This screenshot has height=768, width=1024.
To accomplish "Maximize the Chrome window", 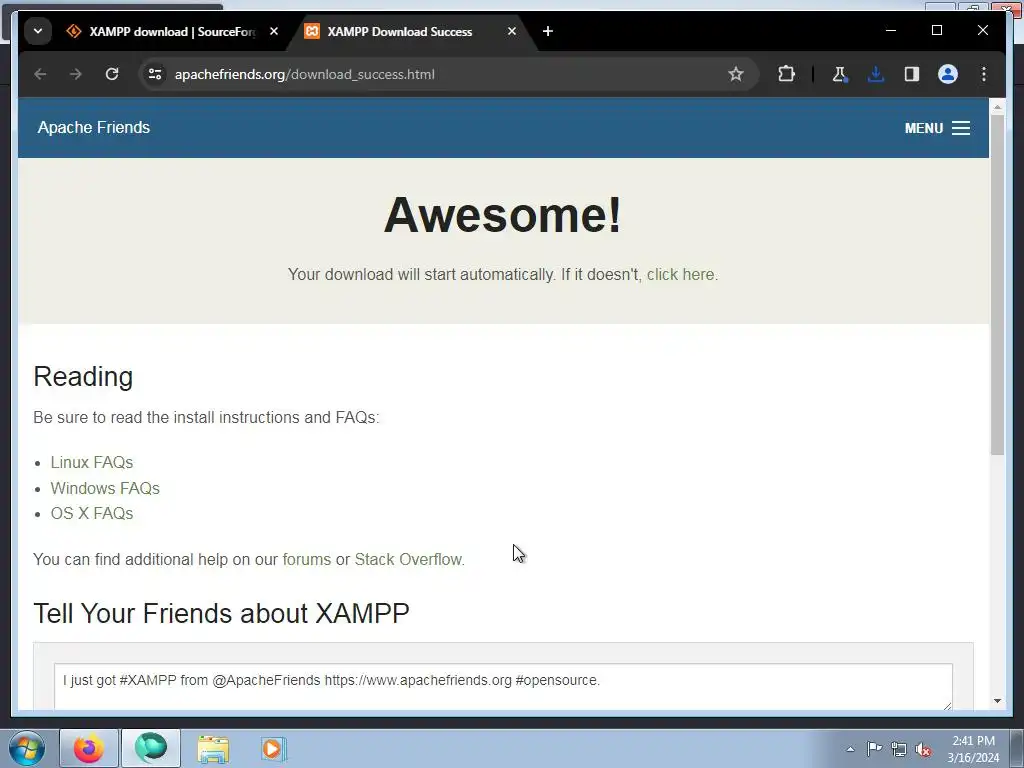I will point(936,30).
